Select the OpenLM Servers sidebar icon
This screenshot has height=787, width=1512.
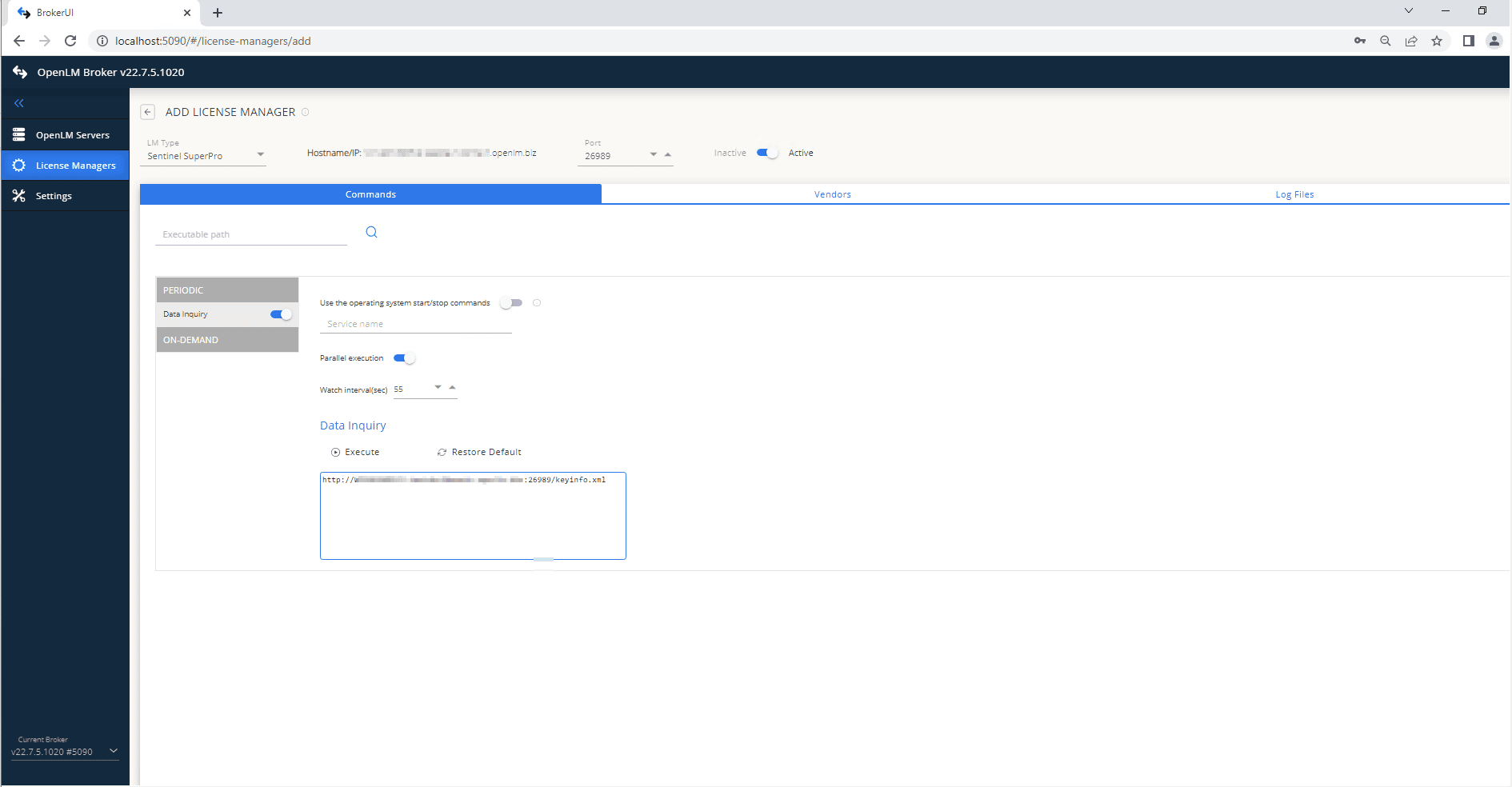pyautogui.click(x=18, y=134)
